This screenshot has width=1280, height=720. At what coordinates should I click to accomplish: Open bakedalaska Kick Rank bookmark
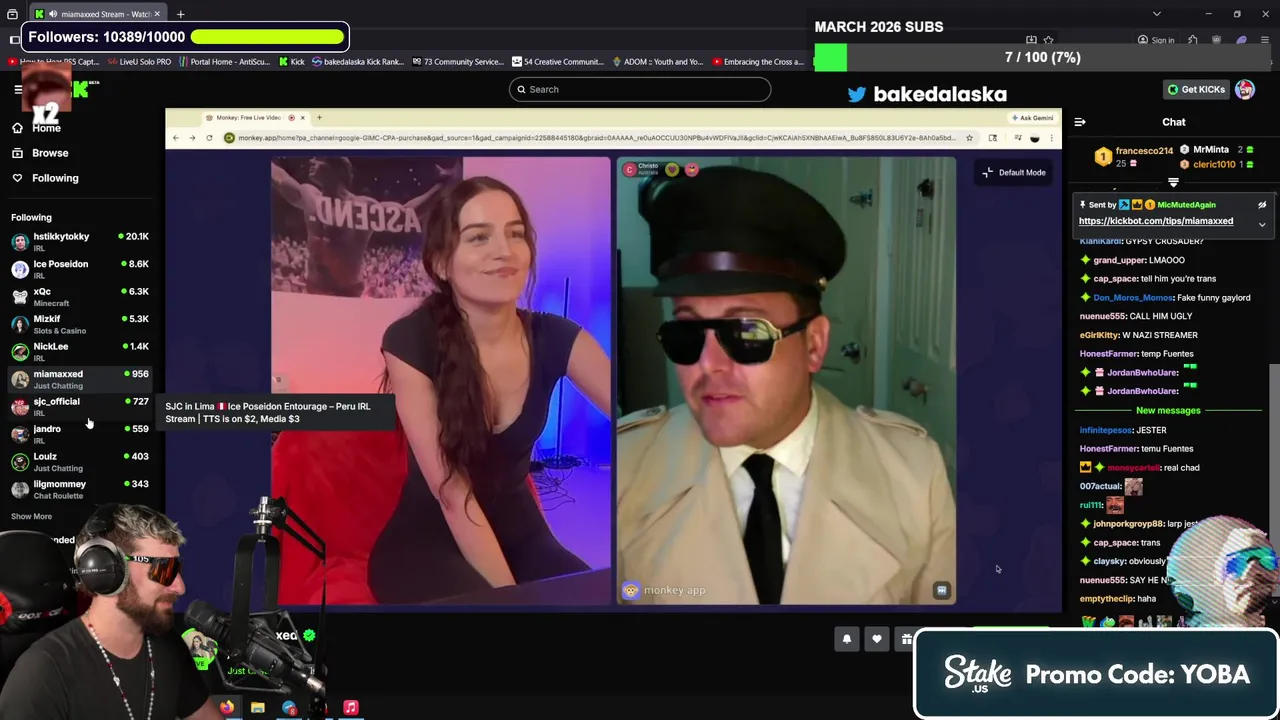pos(357,62)
